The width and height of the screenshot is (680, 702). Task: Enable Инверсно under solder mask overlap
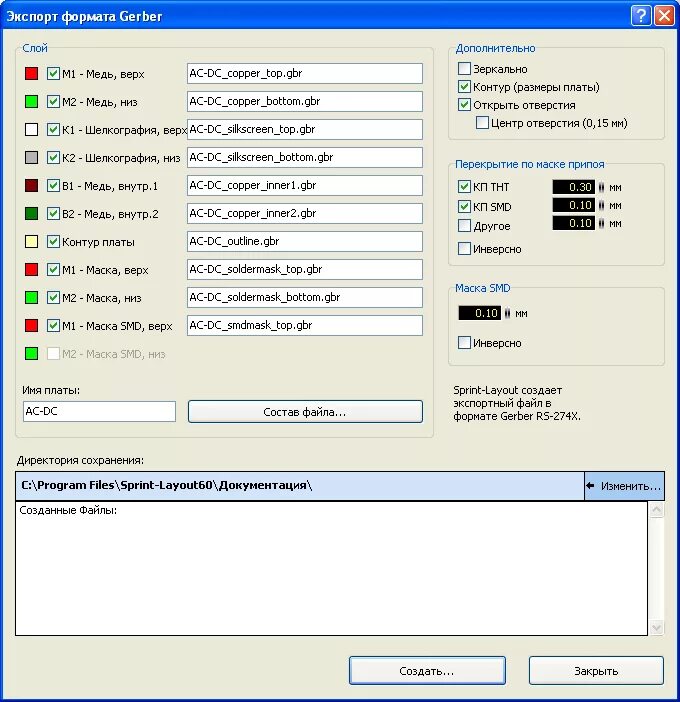coord(464,248)
